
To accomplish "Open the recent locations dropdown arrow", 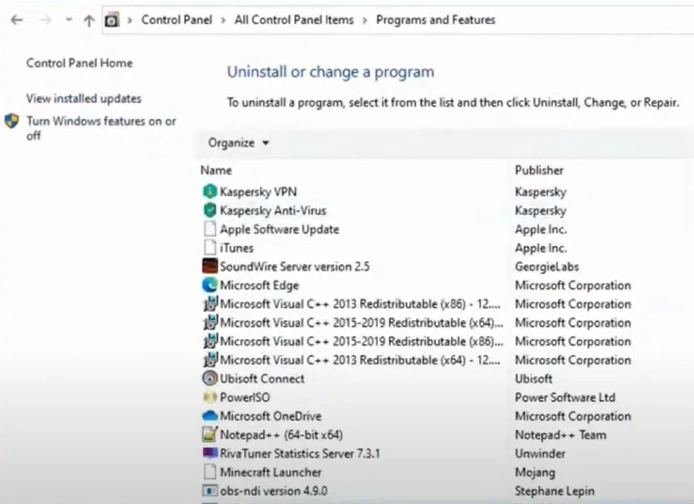I will coord(69,19).
